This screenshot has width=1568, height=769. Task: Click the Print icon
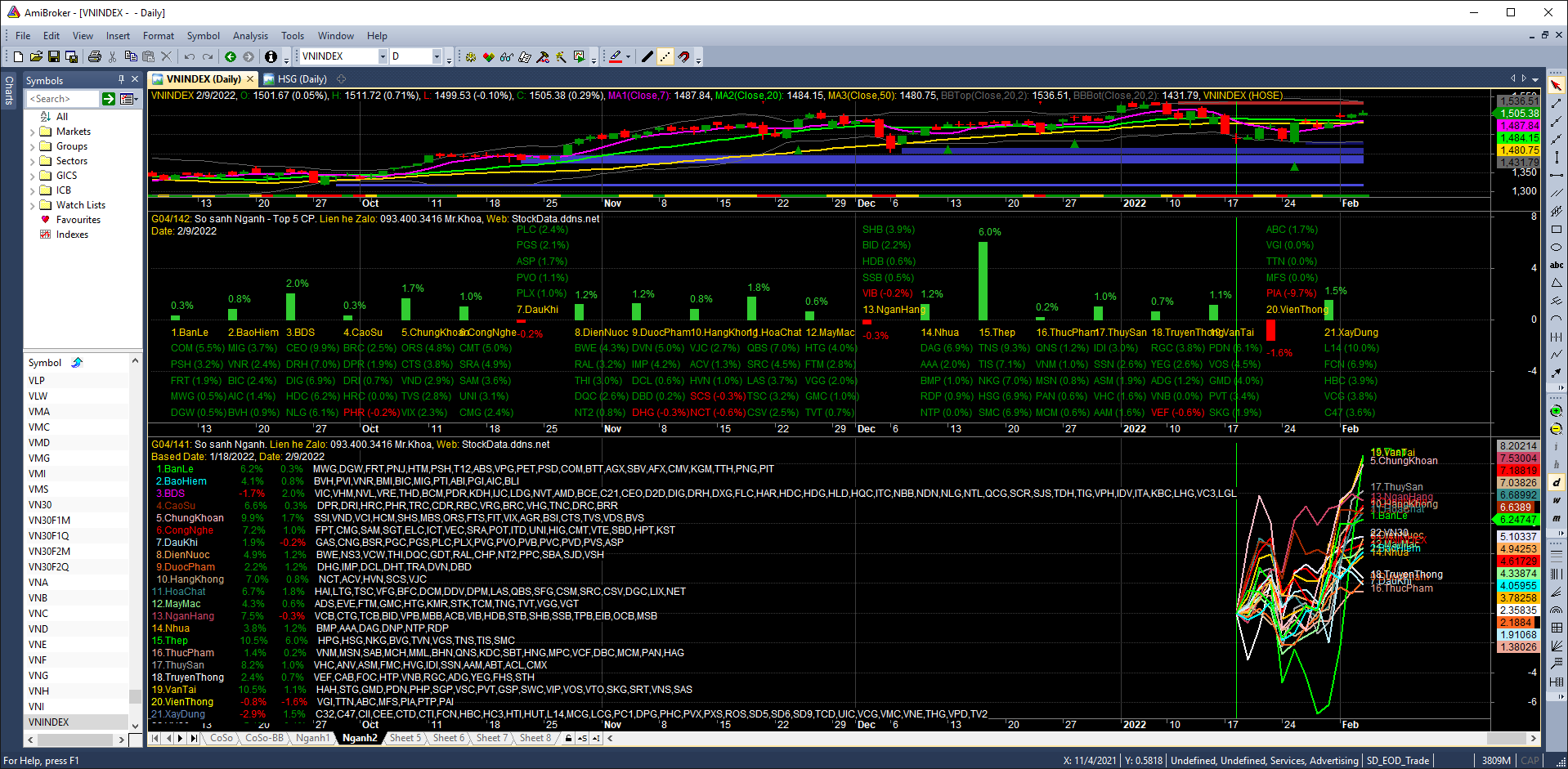pos(94,56)
